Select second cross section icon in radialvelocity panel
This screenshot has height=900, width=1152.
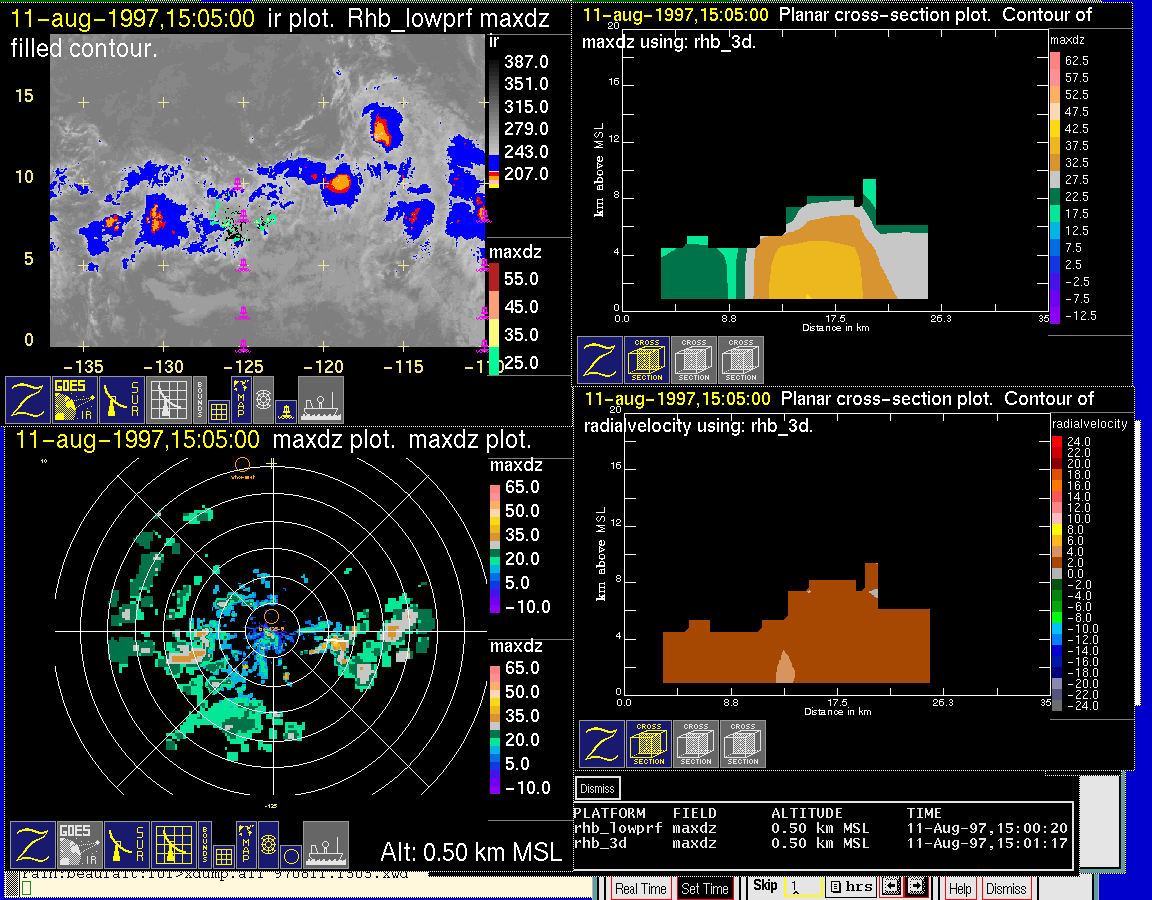click(696, 744)
